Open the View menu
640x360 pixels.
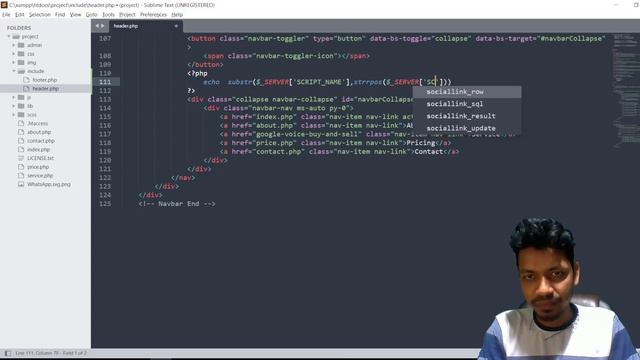pos(76,14)
